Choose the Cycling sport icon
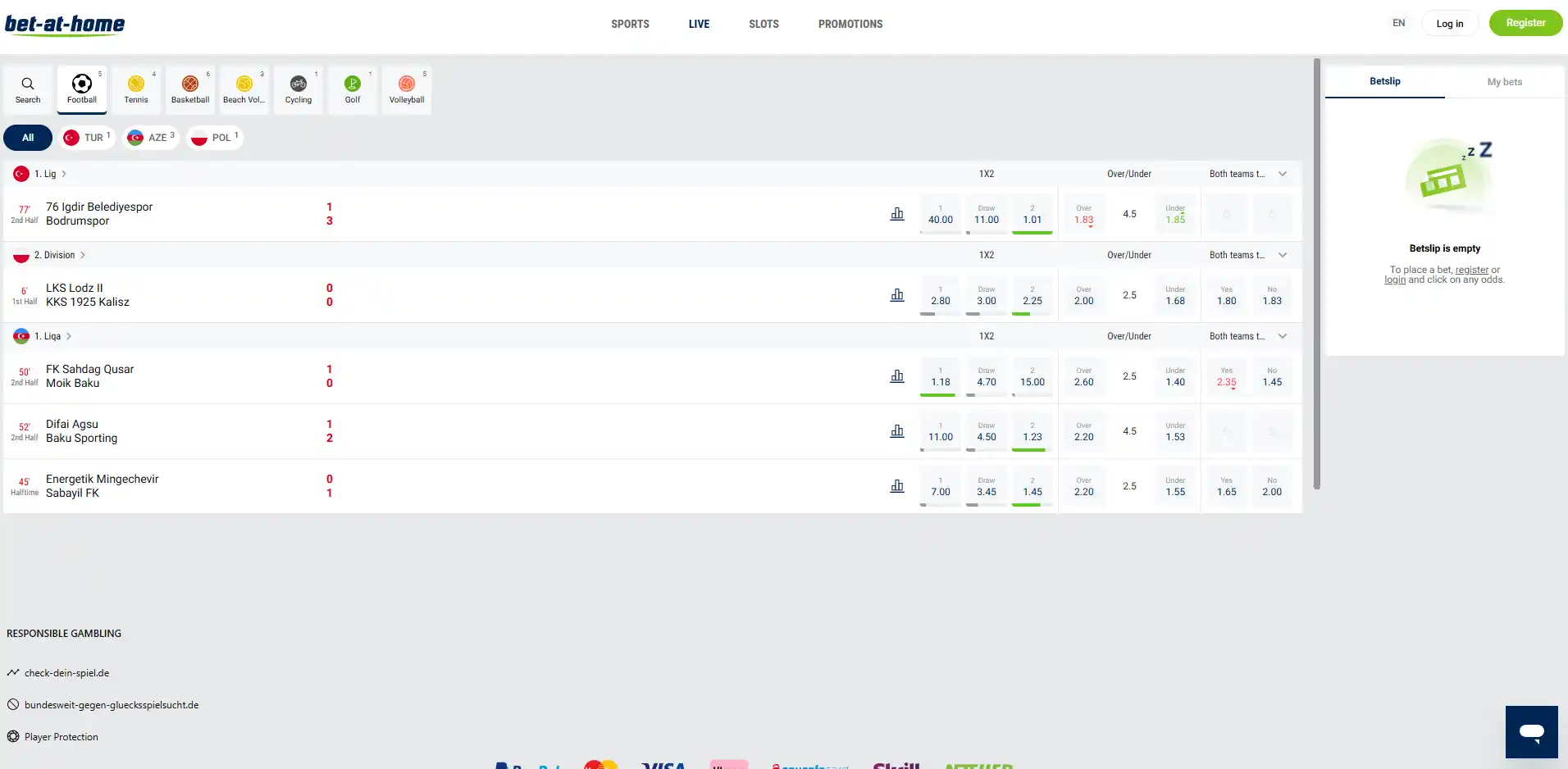1568x769 pixels. pyautogui.click(x=299, y=89)
